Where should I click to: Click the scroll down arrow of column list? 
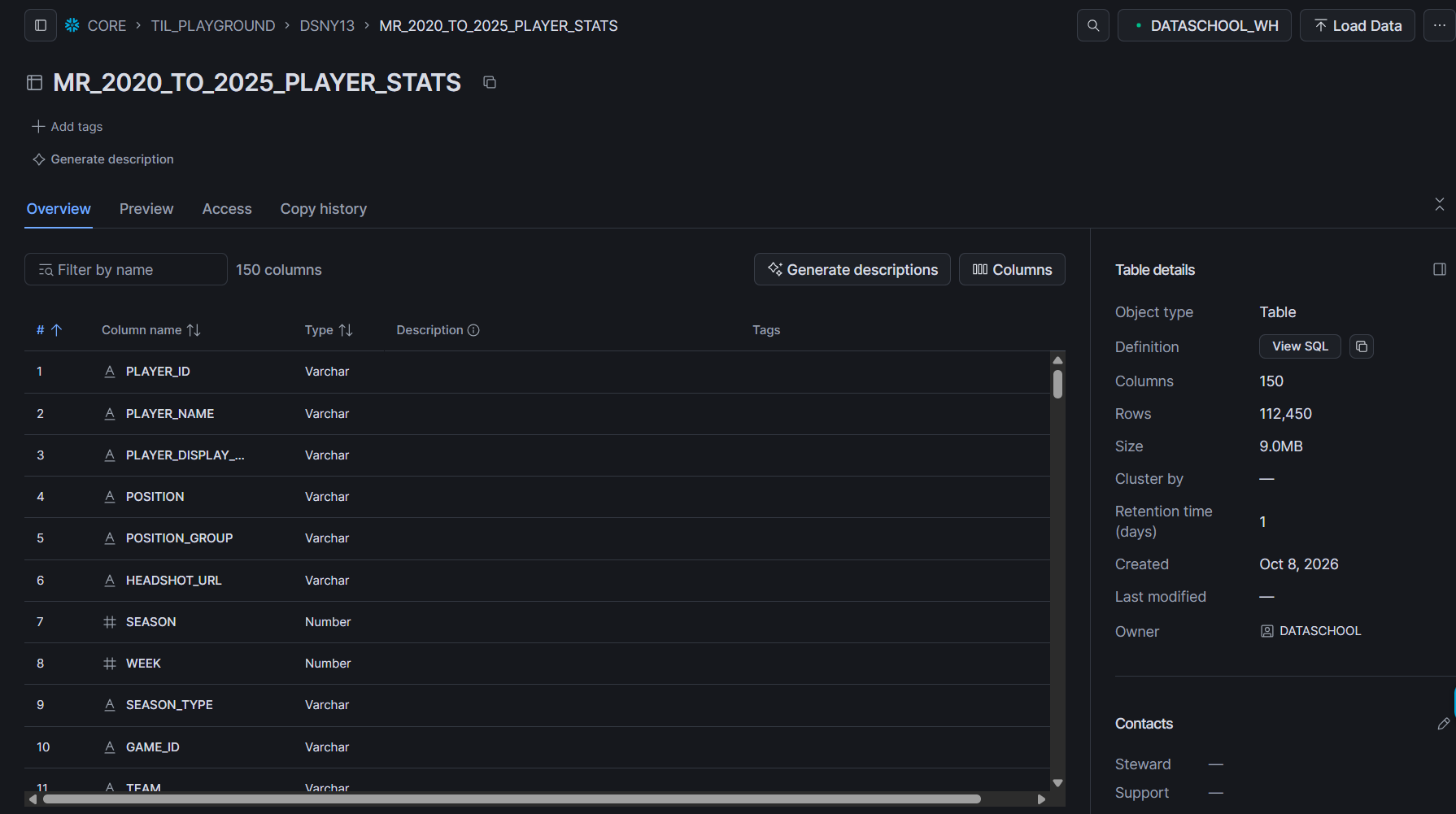click(x=1057, y=783)
